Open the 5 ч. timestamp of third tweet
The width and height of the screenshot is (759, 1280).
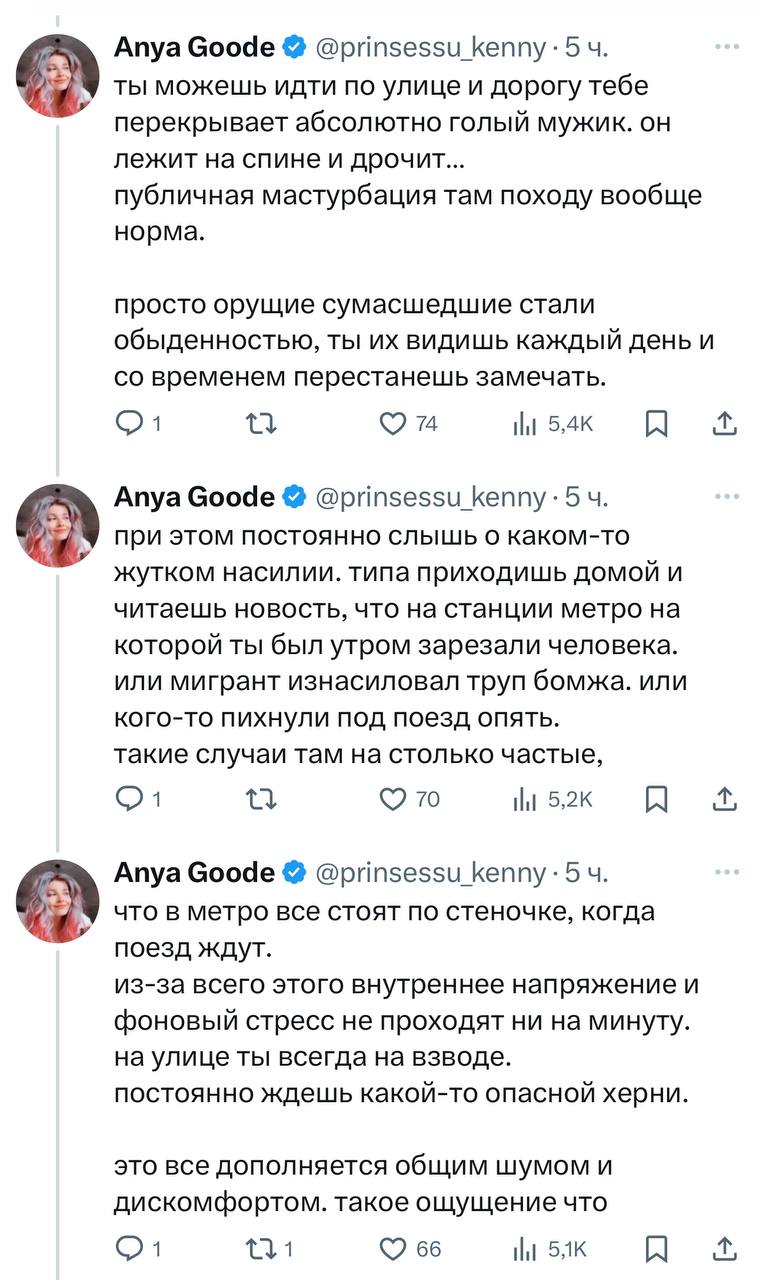tap(586, 872)
